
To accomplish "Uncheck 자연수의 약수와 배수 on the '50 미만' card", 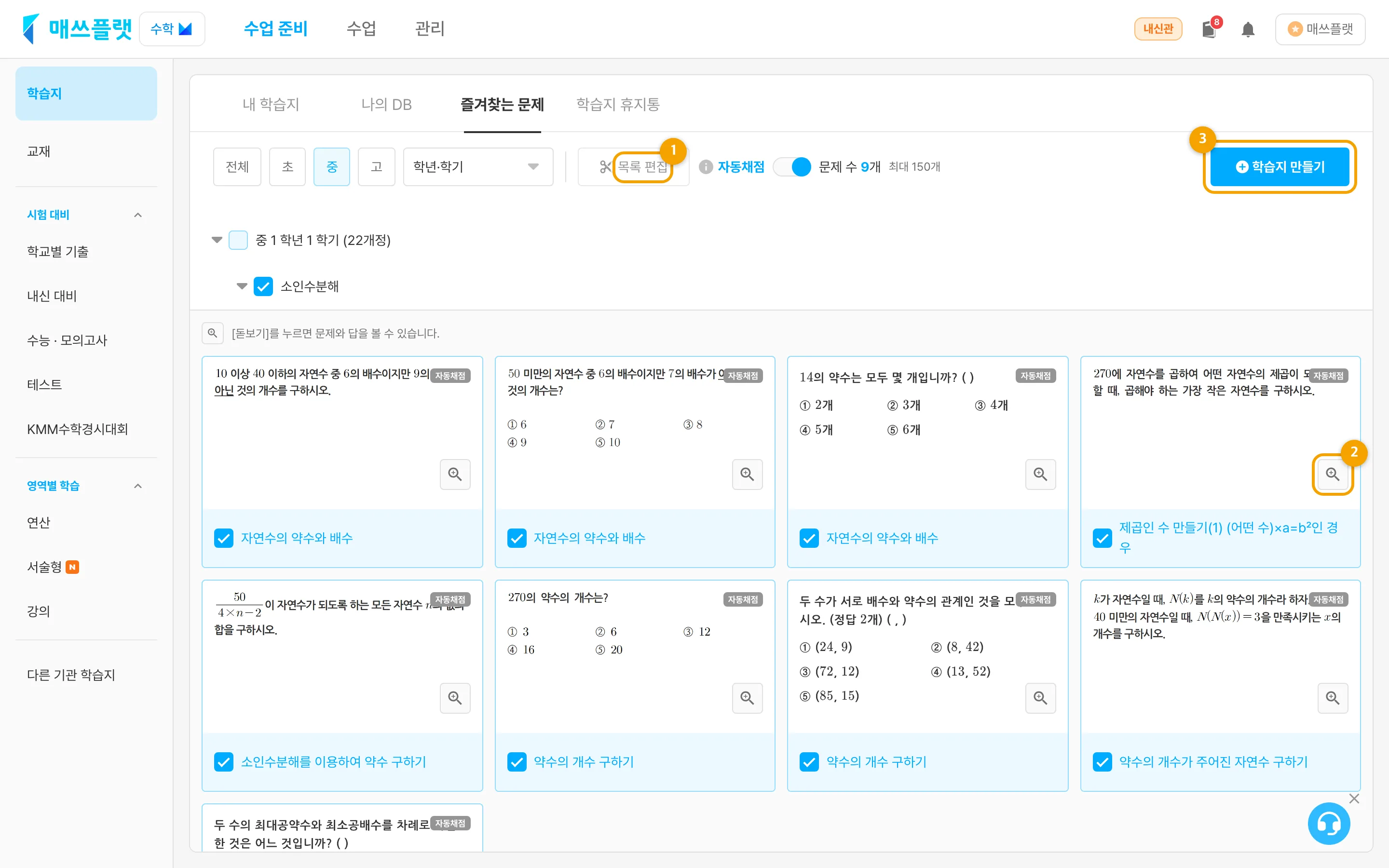I will pos(517,538).
